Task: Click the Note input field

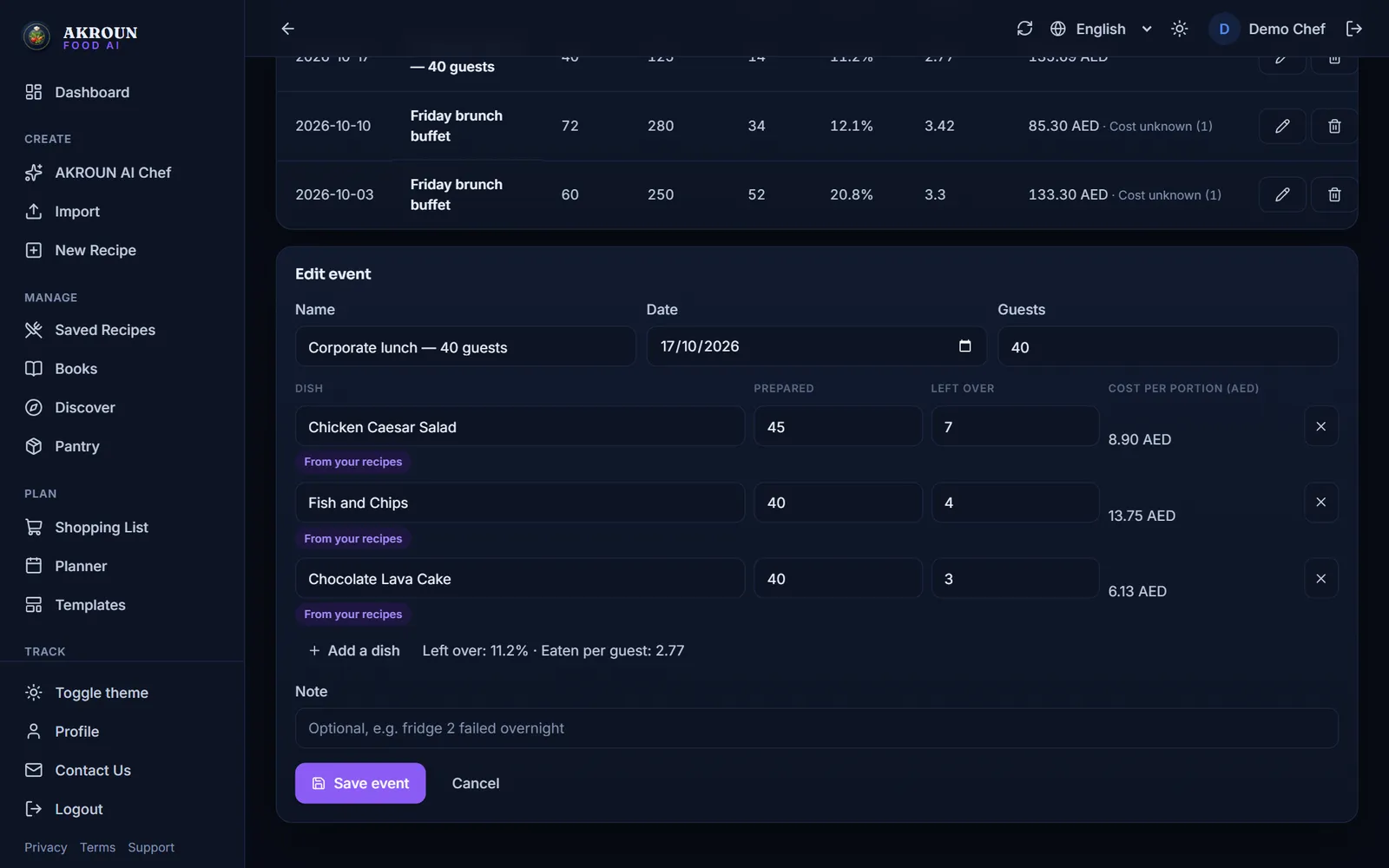Action: pyautogui.click(x=816, y=728)
